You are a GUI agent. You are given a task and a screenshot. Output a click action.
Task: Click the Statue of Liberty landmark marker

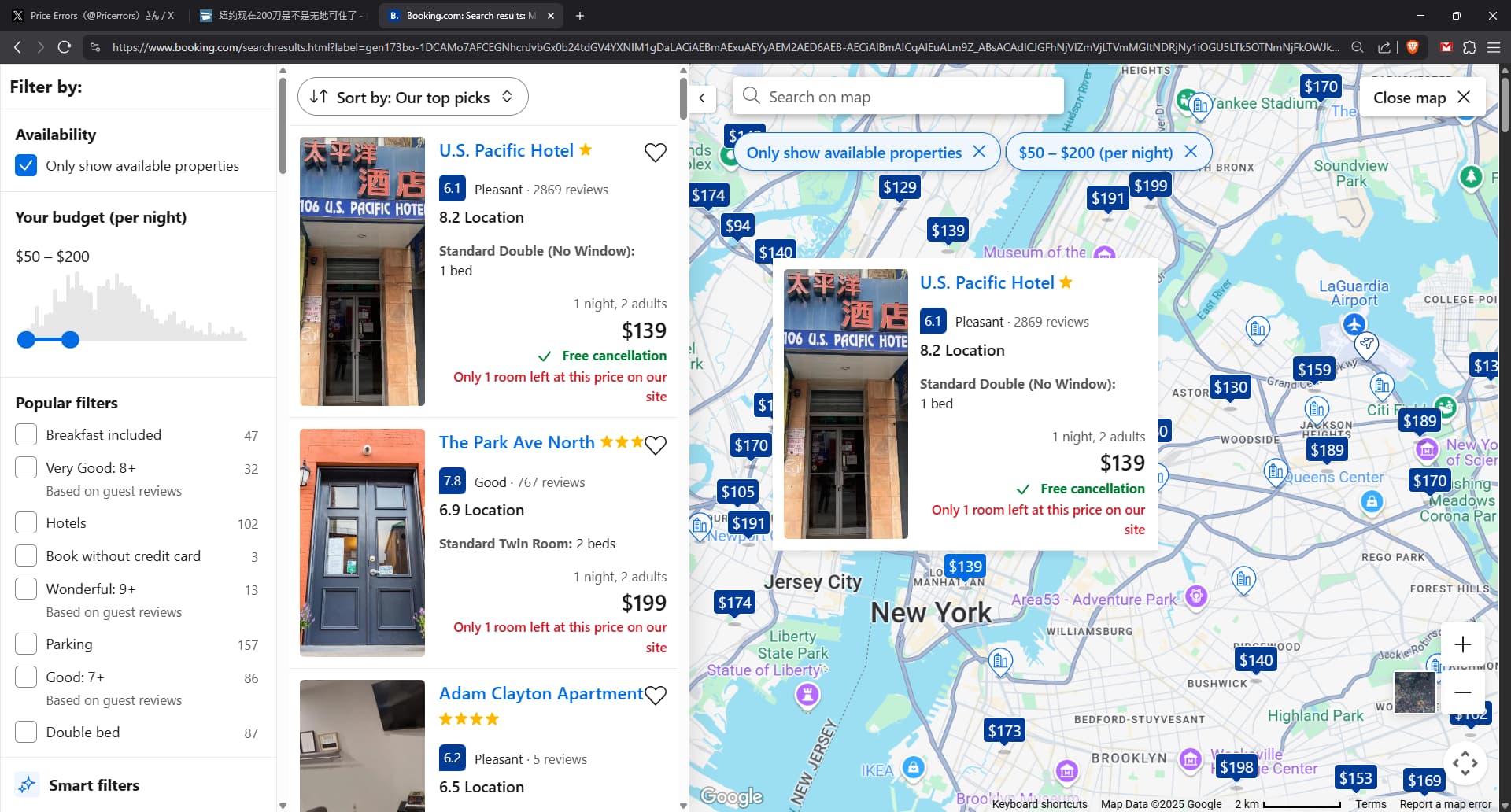(807, 695)
